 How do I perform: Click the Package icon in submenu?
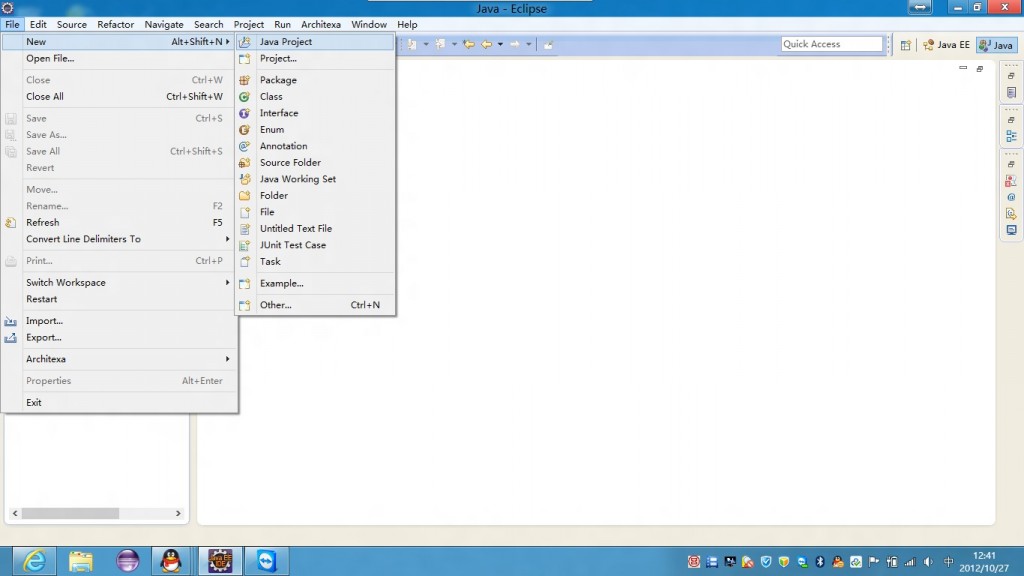(x=244, y=80)
